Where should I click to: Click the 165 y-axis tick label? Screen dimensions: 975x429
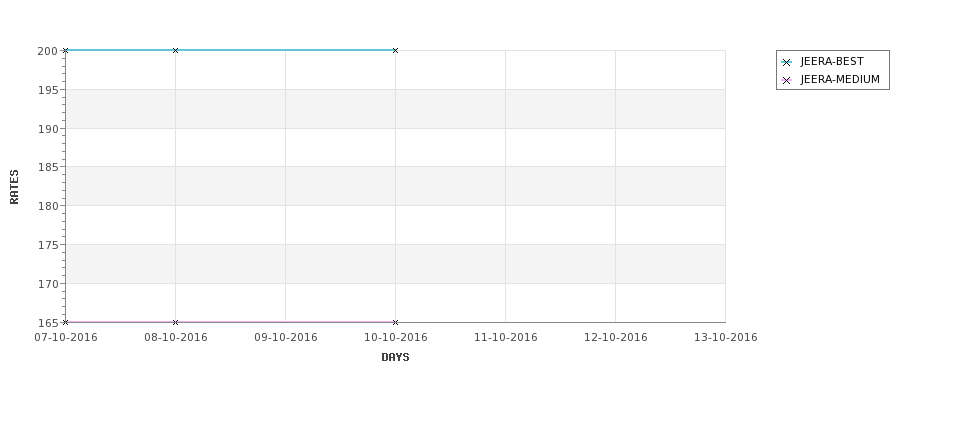coord(48,323)
